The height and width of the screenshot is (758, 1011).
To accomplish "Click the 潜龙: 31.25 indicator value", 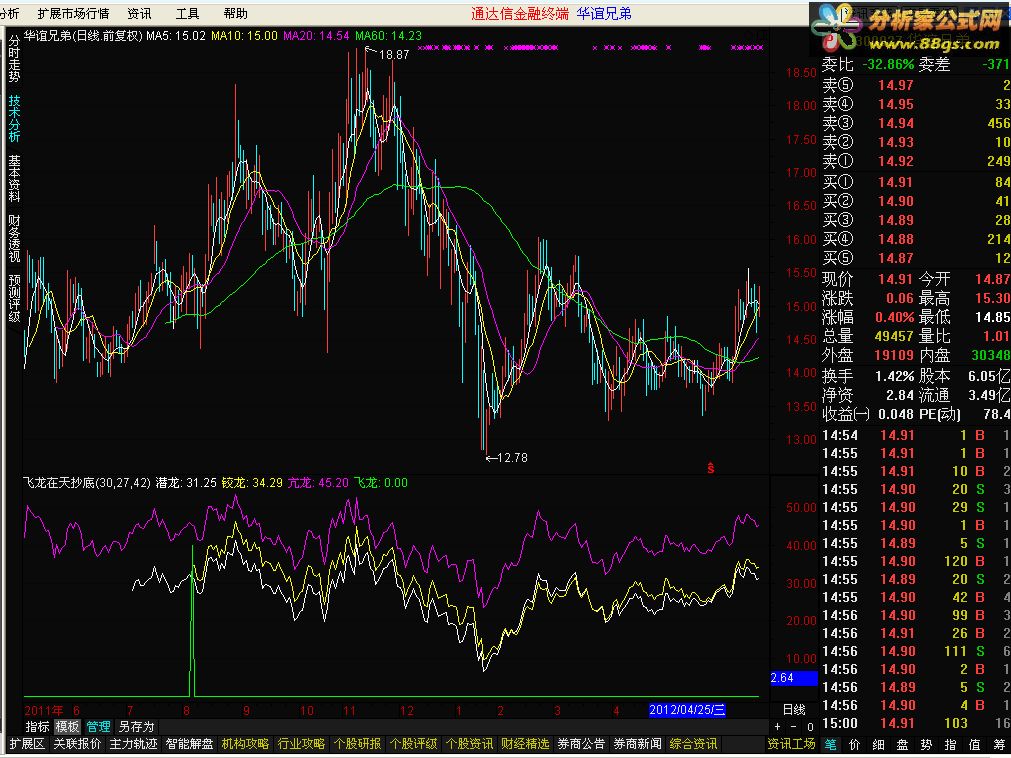I will click(186, 483).
